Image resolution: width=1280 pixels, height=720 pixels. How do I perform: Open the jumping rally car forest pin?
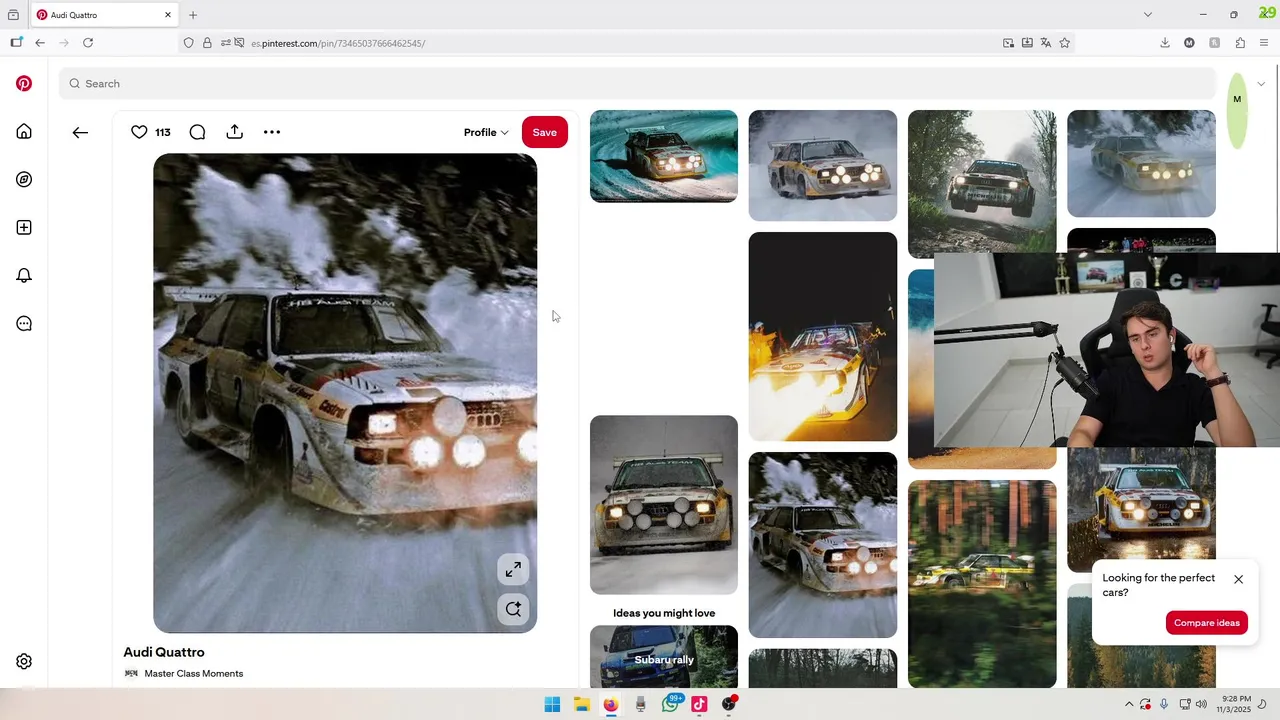(982, 183)
